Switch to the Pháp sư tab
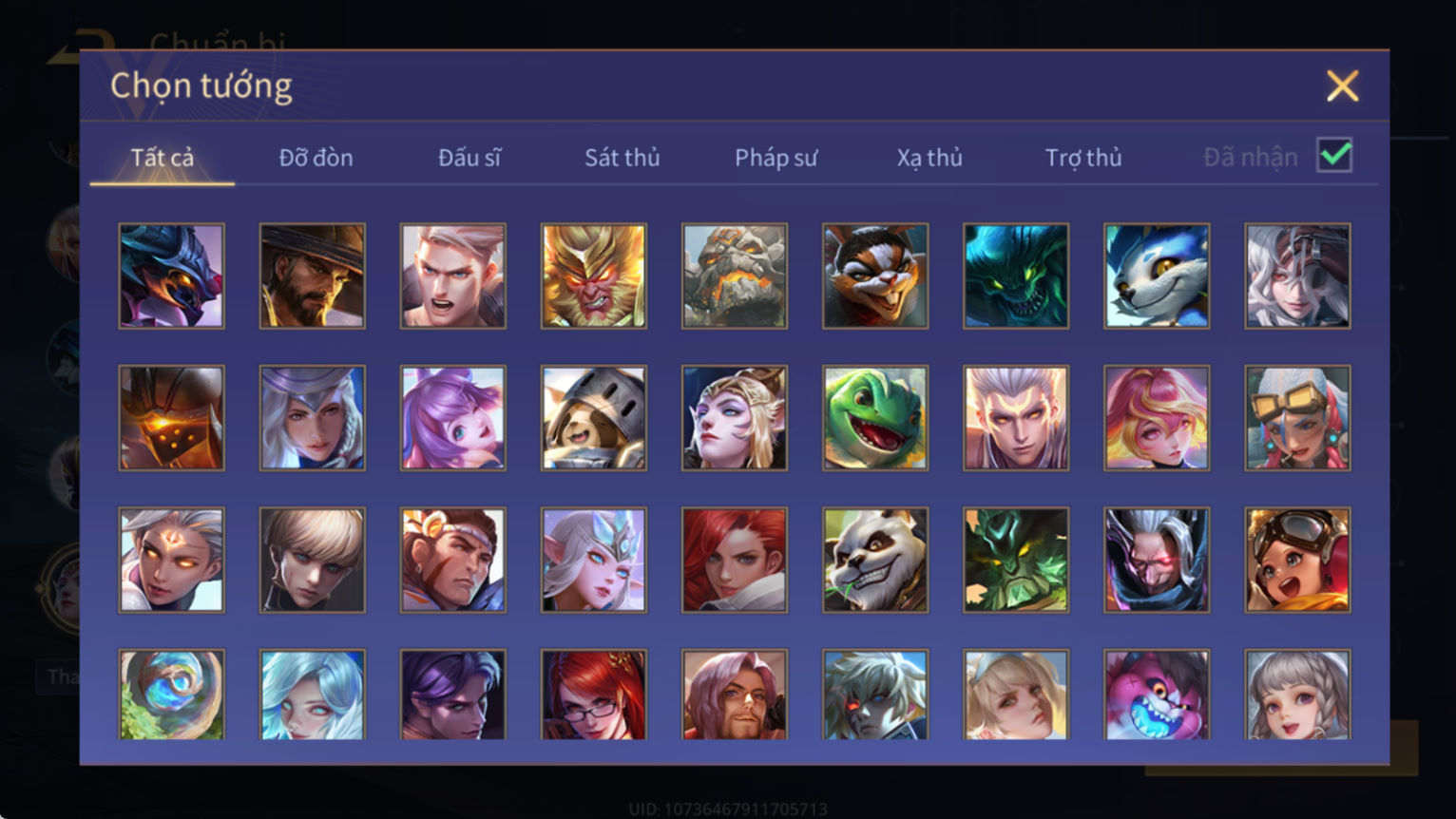Viewport: 1456px width, 819px height. 776,158
